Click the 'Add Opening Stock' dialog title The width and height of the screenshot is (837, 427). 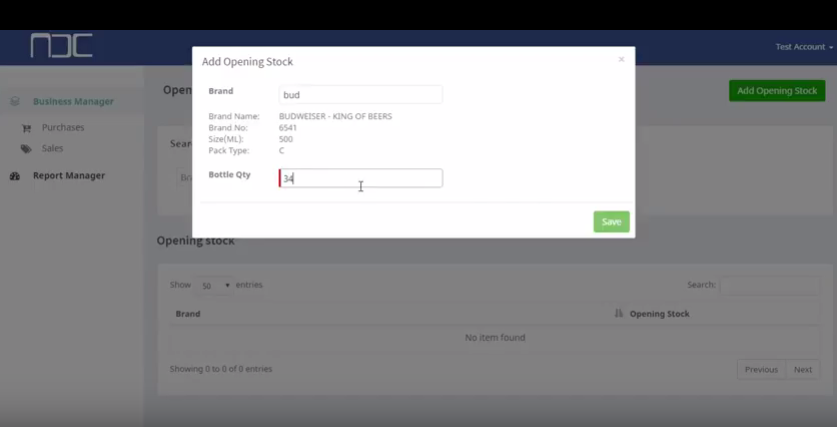[x=247, y=61]
